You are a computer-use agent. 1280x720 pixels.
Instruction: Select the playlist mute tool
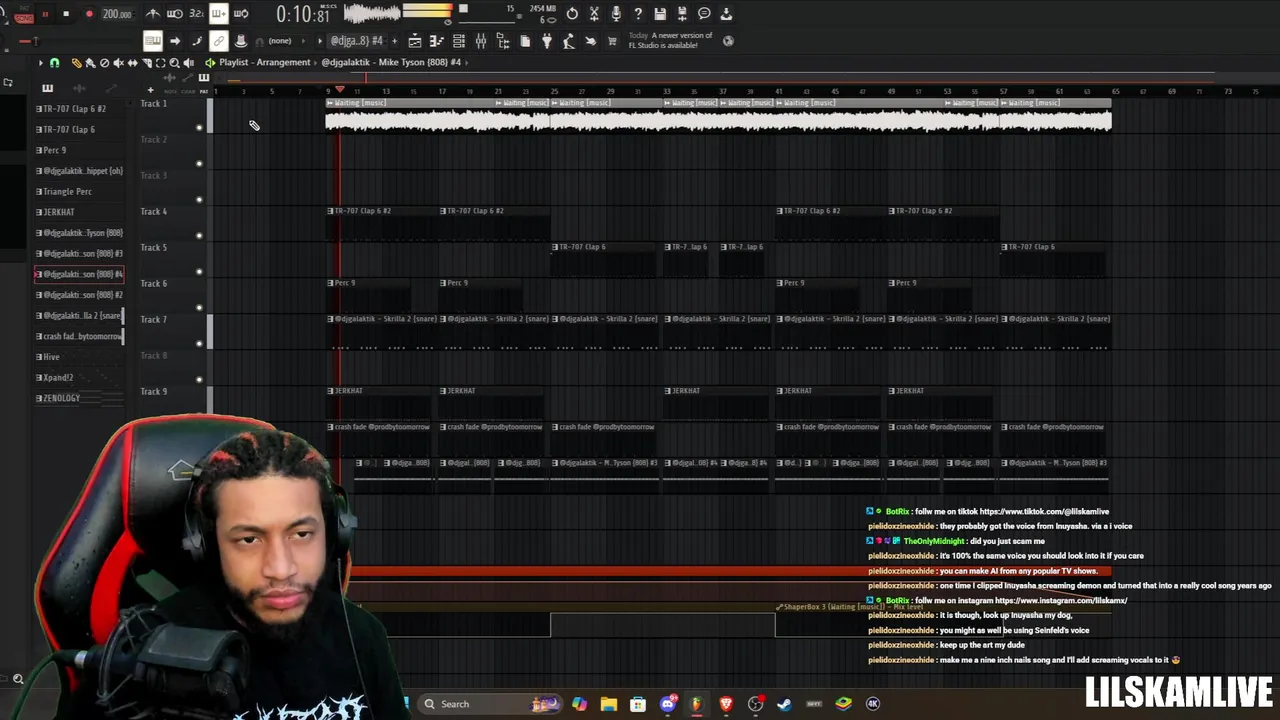(x=118, y=63)
